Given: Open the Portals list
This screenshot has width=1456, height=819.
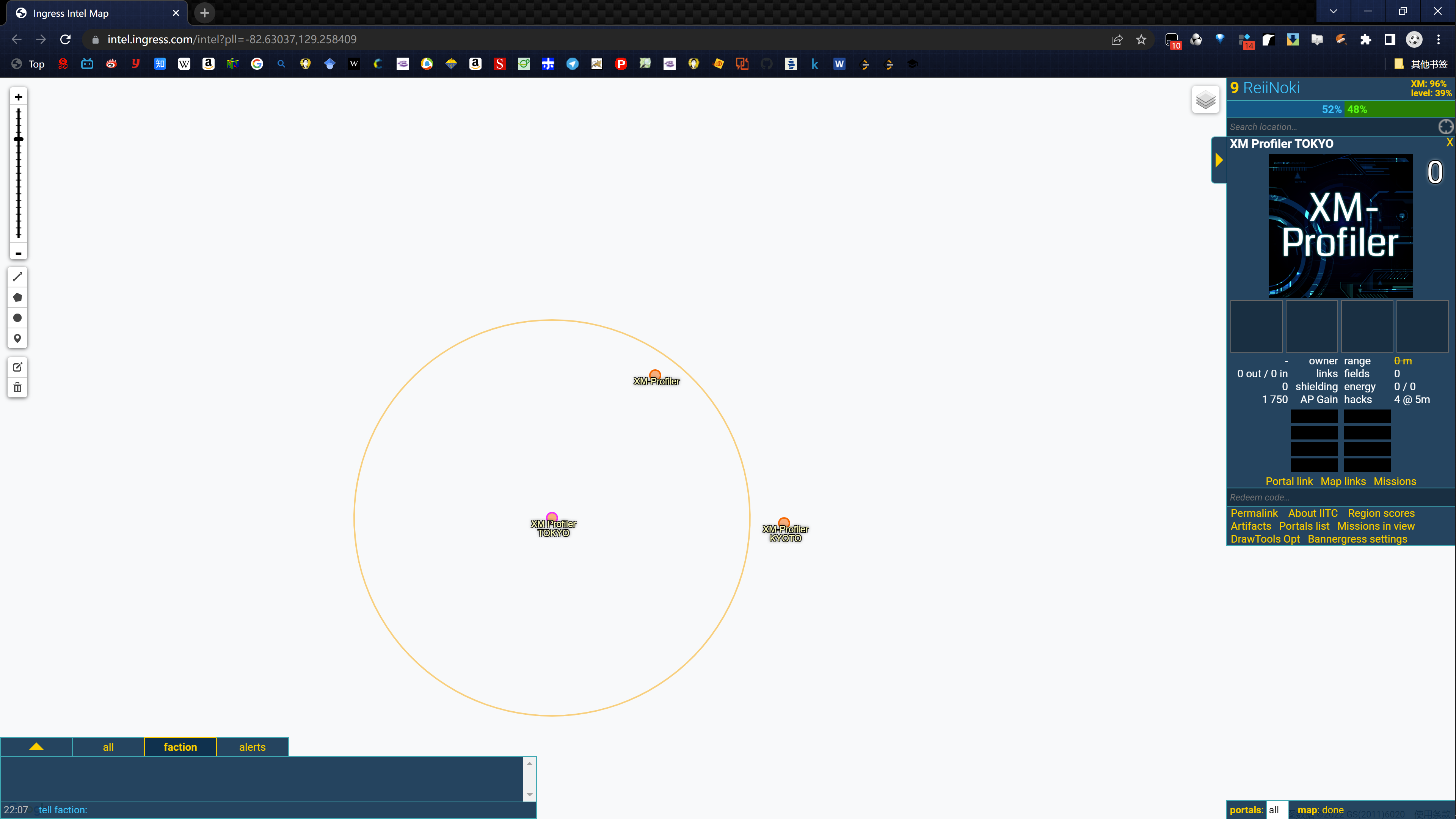Looking at the screenshot, I should coord(1304,526).
